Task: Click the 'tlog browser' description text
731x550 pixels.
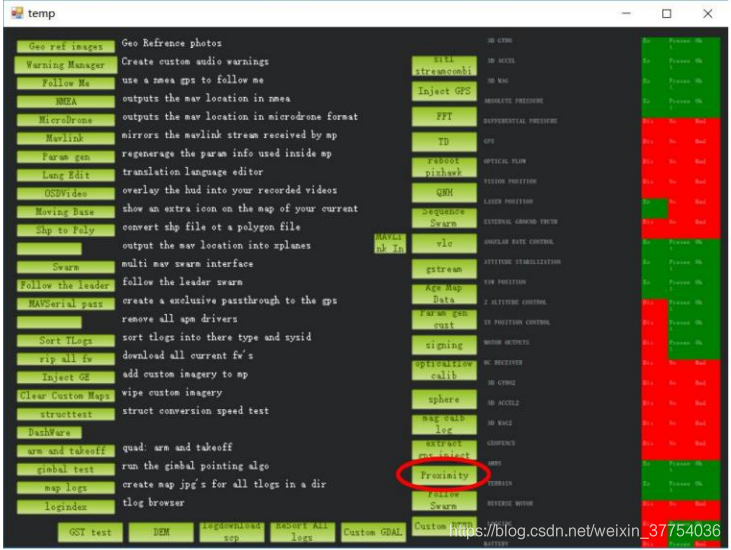Action: click(x=153, y=502)
